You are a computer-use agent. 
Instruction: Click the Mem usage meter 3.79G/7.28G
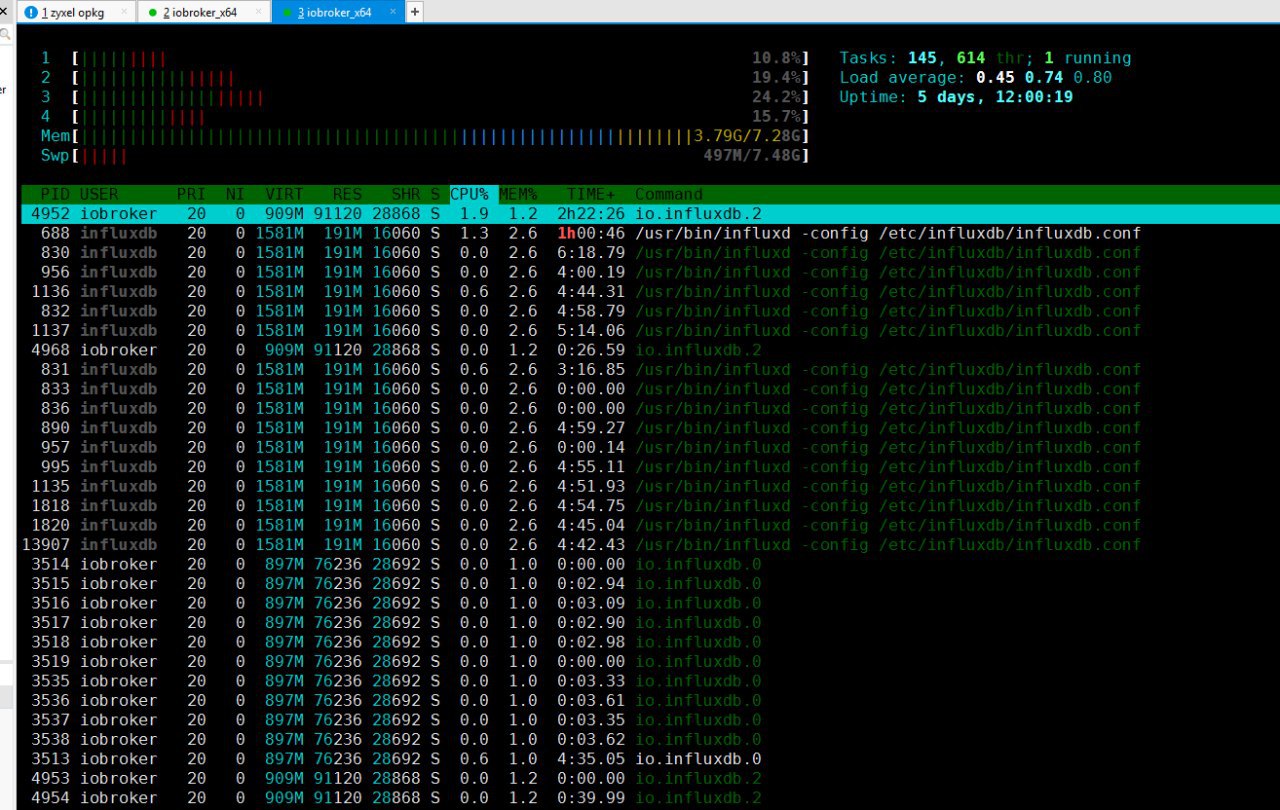(425, 136)
